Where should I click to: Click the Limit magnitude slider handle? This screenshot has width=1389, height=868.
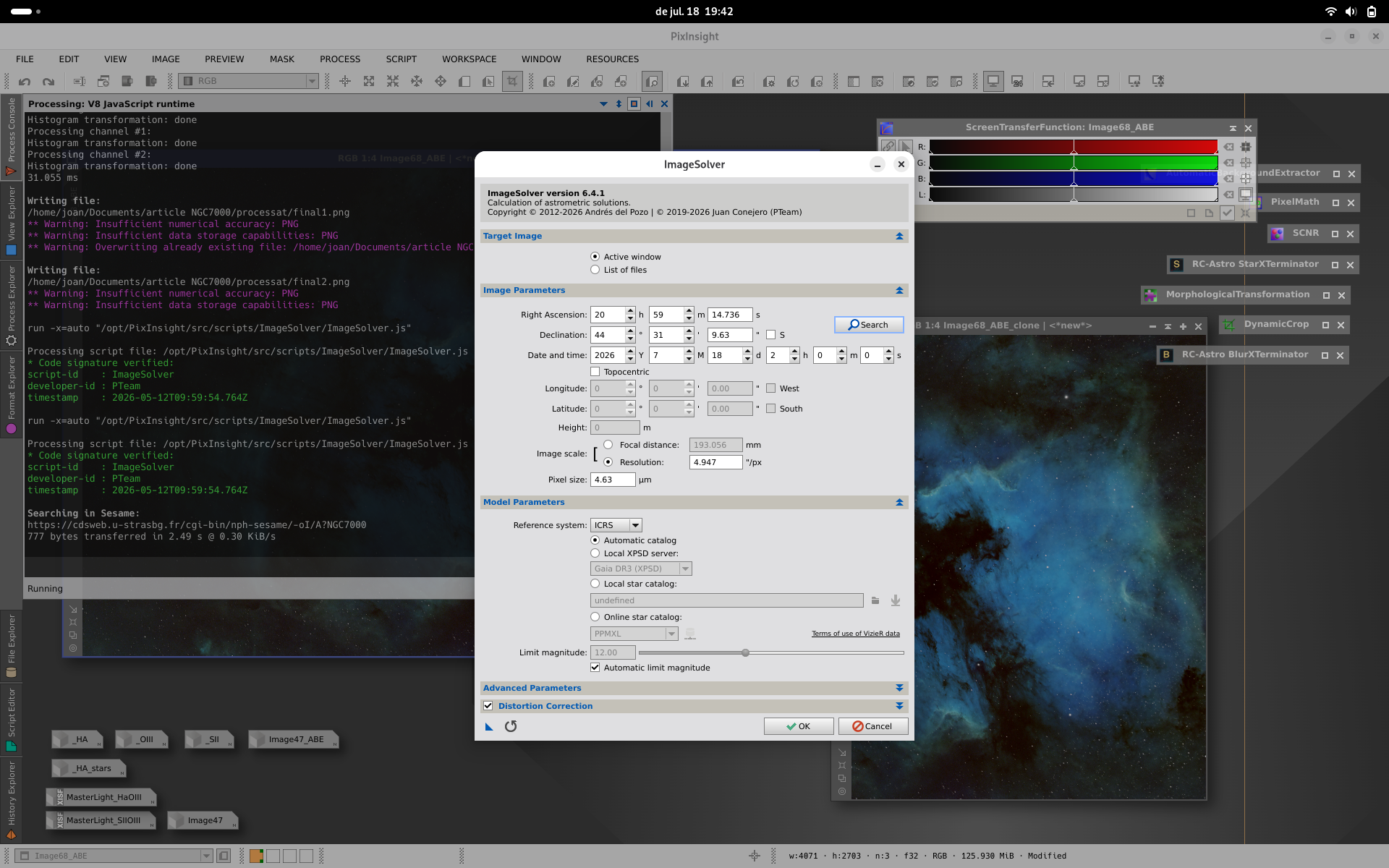(745, 652)
